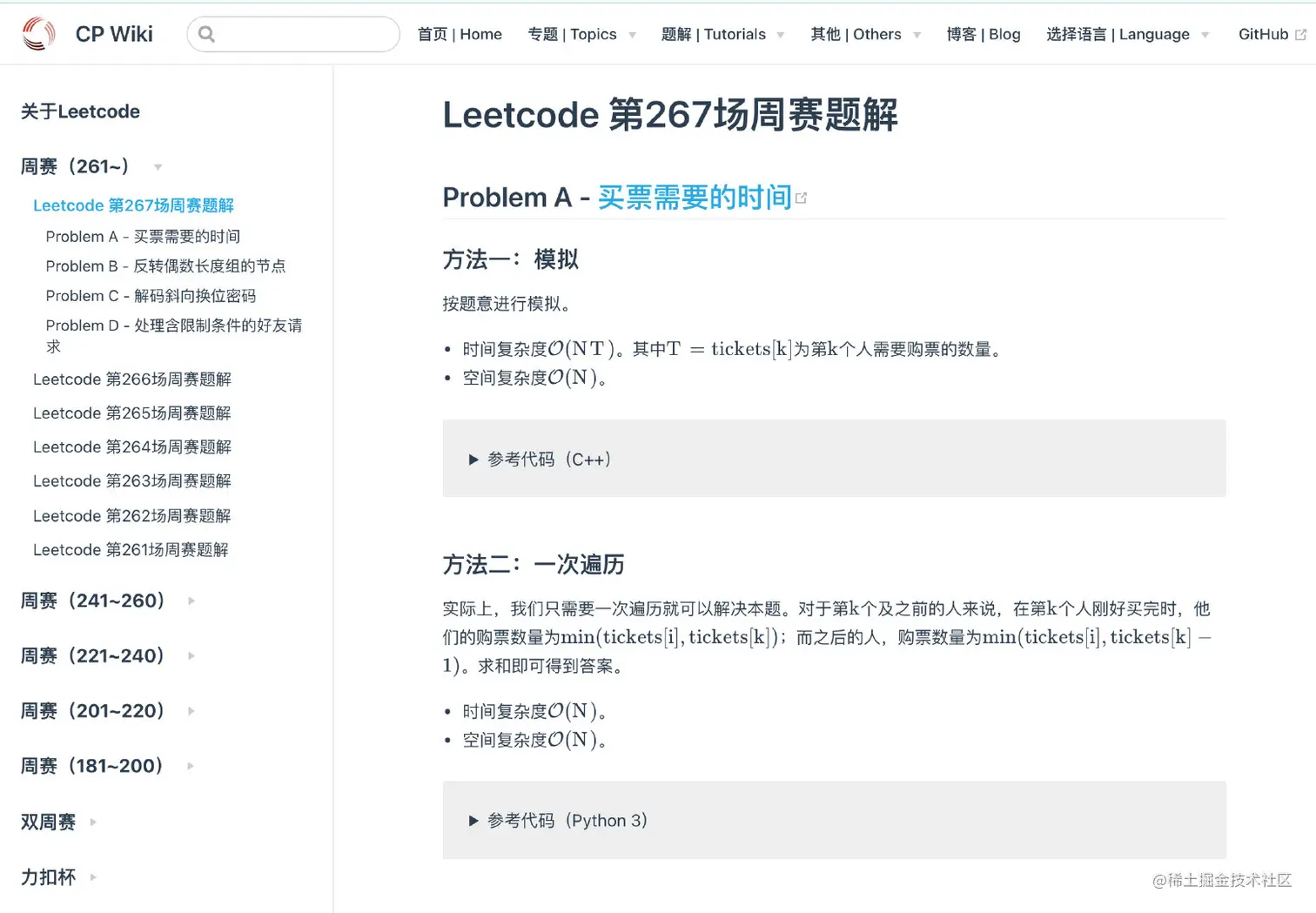Click the 方法二：一次遍历 heading
Image resolution: width=1316 pixels, height=913 pixels.
point(534,565)
